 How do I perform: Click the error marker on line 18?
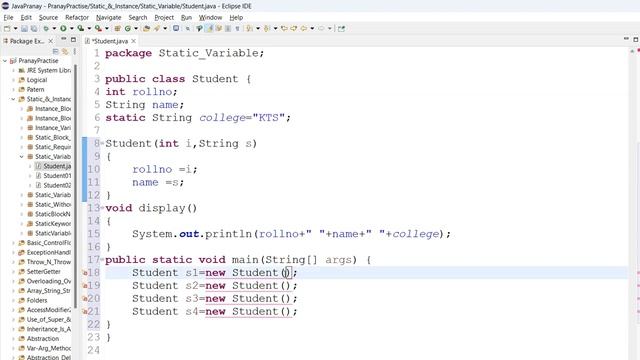[85, 273]
